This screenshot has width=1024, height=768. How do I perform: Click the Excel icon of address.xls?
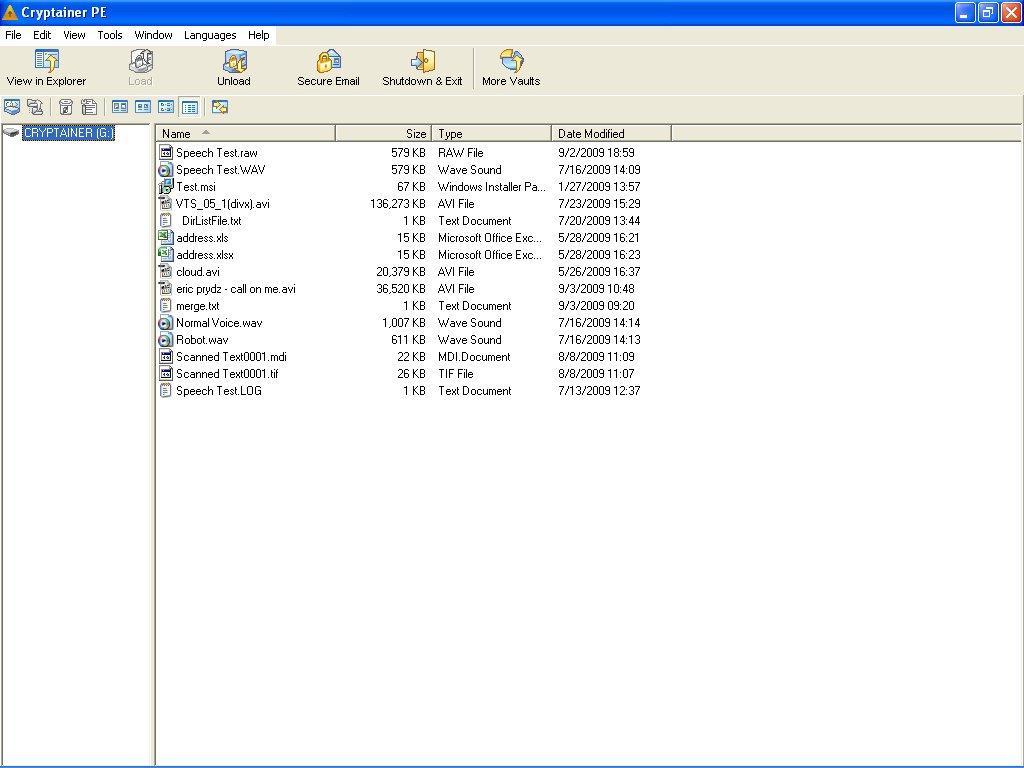pos(166,238)
